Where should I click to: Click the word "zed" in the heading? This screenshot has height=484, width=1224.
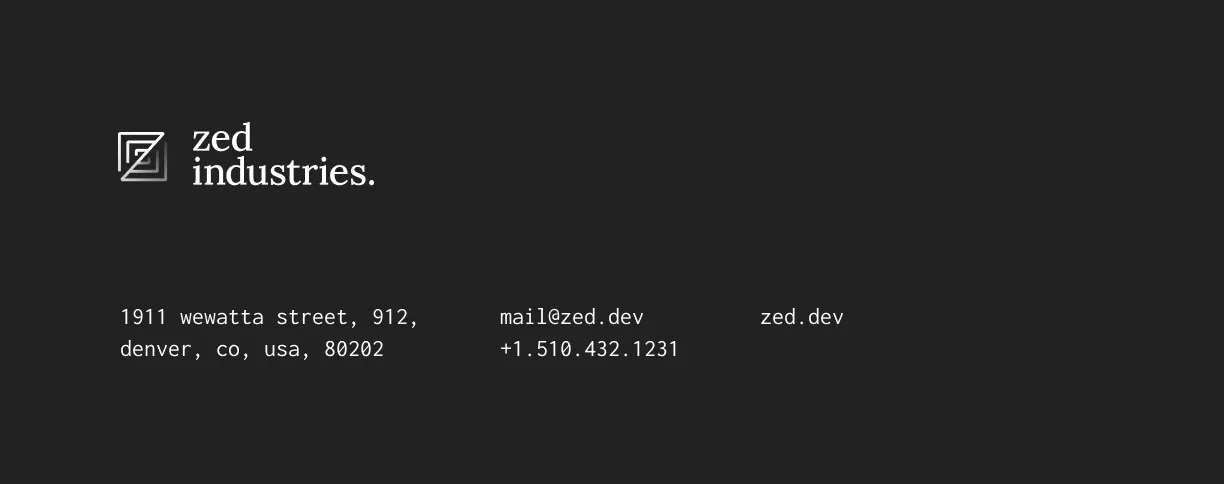[x=222, y=138]
